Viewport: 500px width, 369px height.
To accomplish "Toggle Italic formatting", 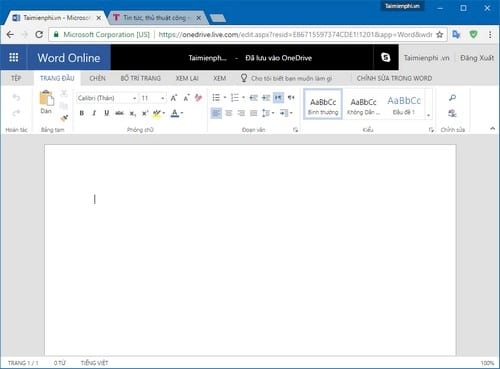I will pos(94,113).
